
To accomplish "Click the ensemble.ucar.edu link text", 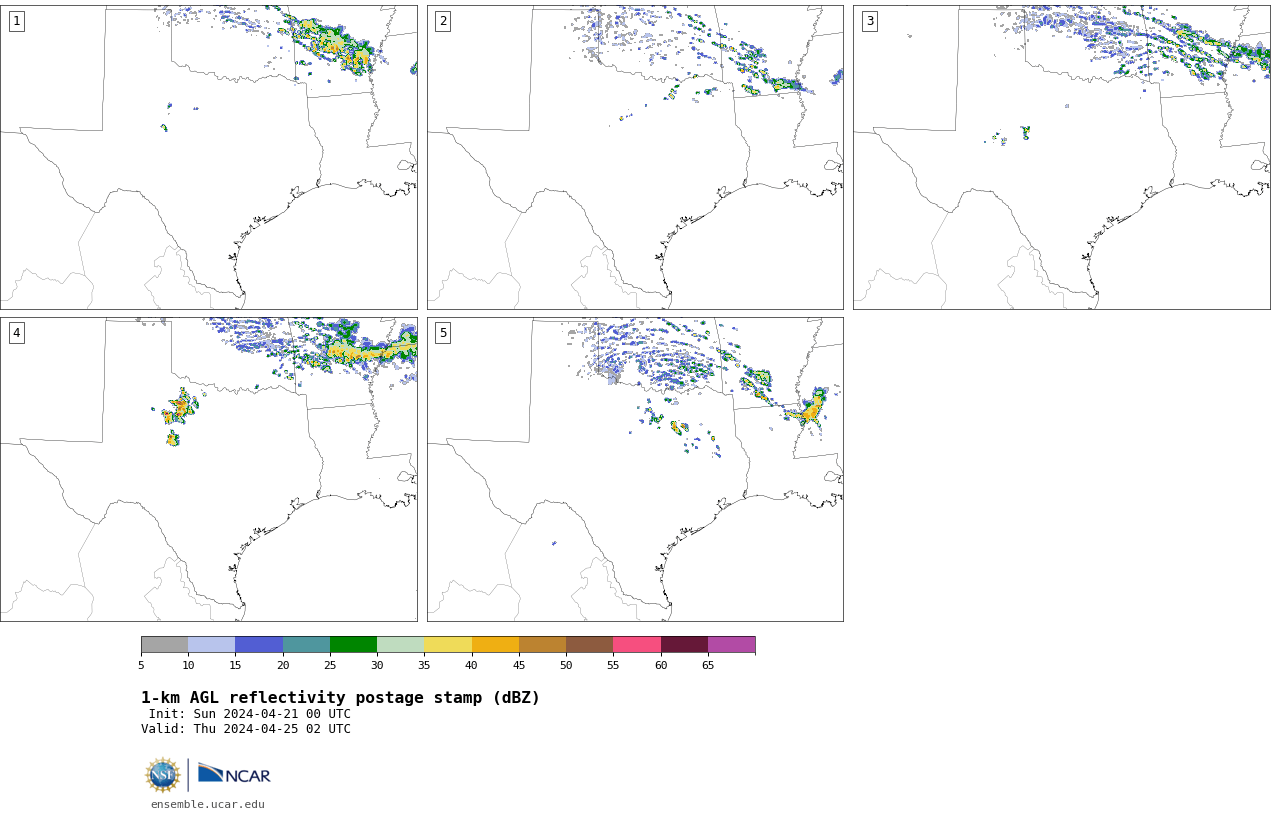I will tap(208, 804).
